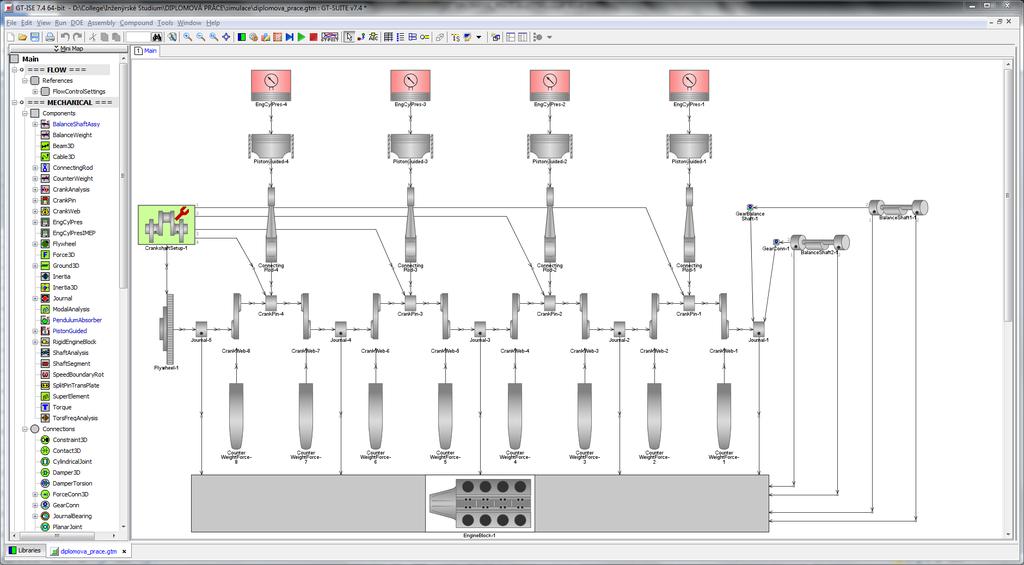Viewport: 1024px width, 565px height.
Task: Expand the ConnectingRod tree node
Action: (35, 168)
